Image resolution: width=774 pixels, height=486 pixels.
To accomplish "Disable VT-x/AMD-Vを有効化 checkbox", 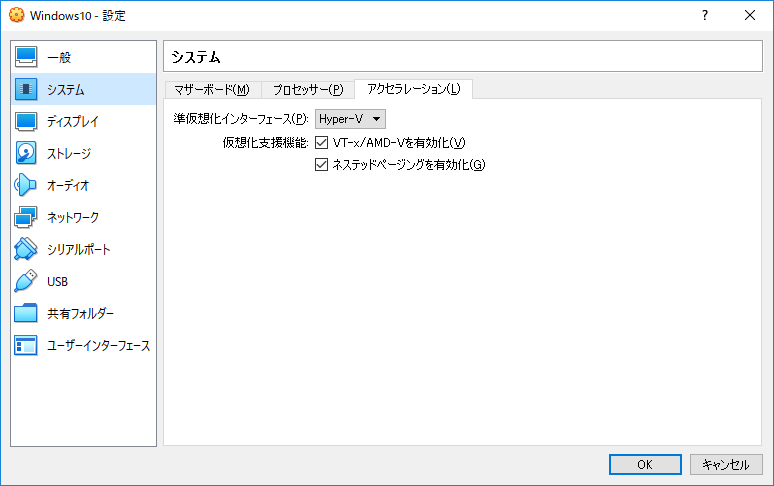I will (x=321, y=143).
